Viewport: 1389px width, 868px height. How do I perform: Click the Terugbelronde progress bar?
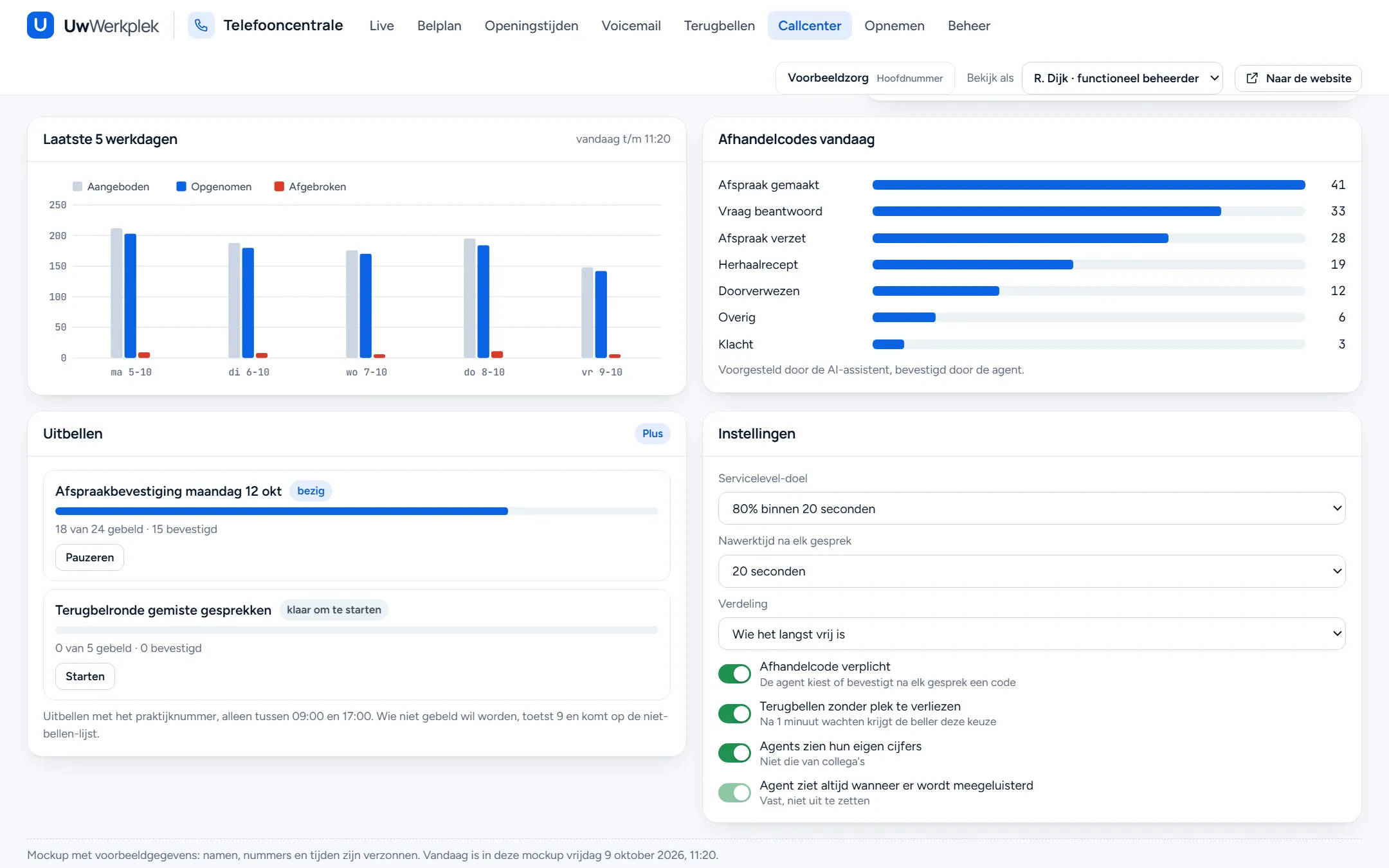pyautogui.click(x=357, y=630)
